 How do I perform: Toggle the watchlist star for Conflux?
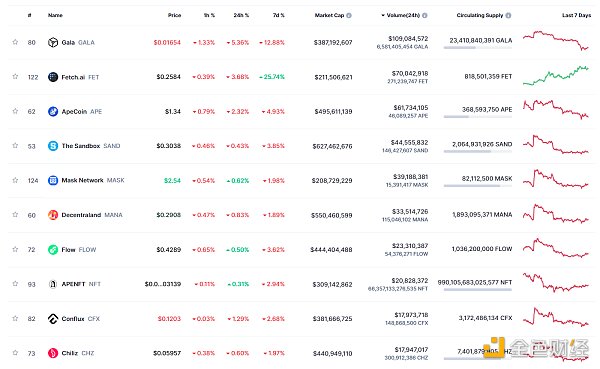pos(15,318)
